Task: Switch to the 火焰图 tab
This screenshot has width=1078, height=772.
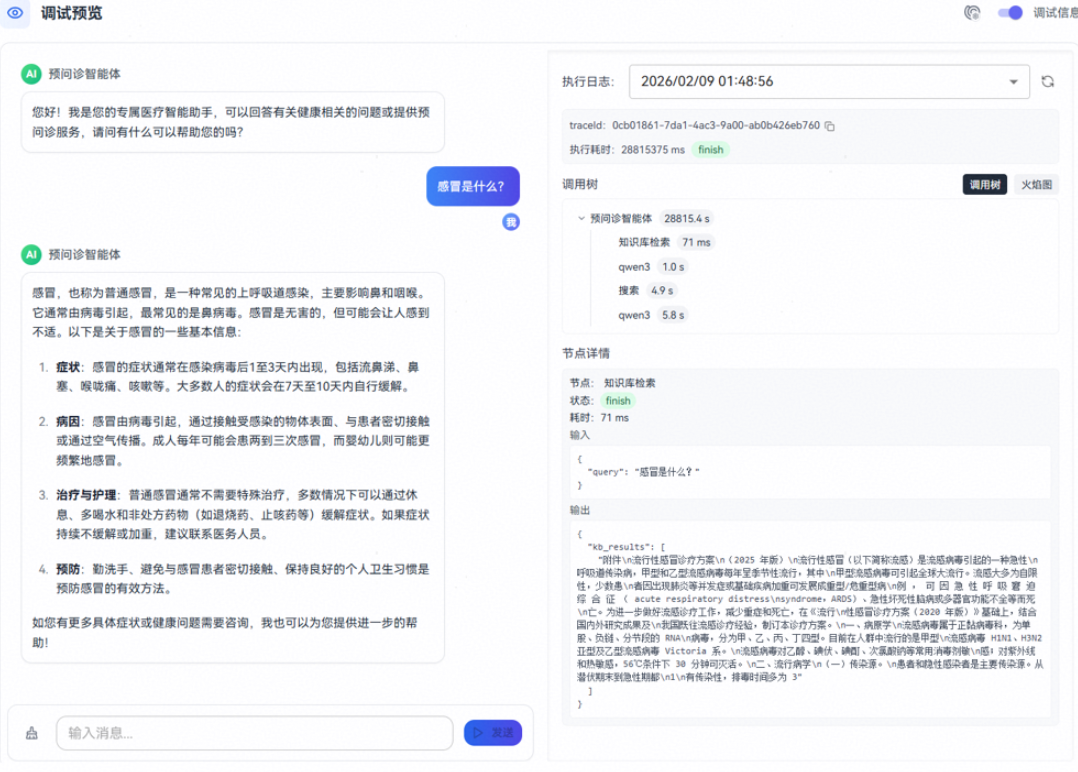Action: 1035,185
